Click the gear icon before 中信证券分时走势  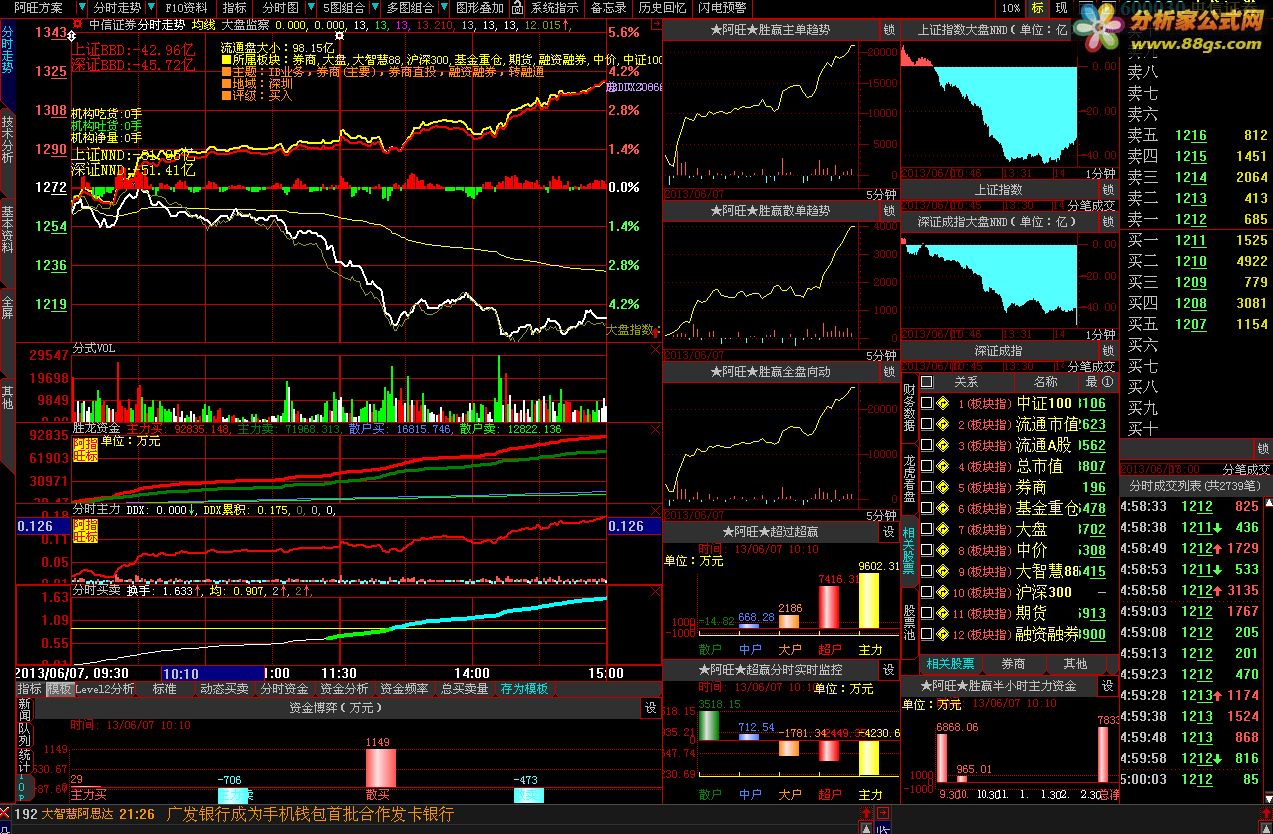77,23
